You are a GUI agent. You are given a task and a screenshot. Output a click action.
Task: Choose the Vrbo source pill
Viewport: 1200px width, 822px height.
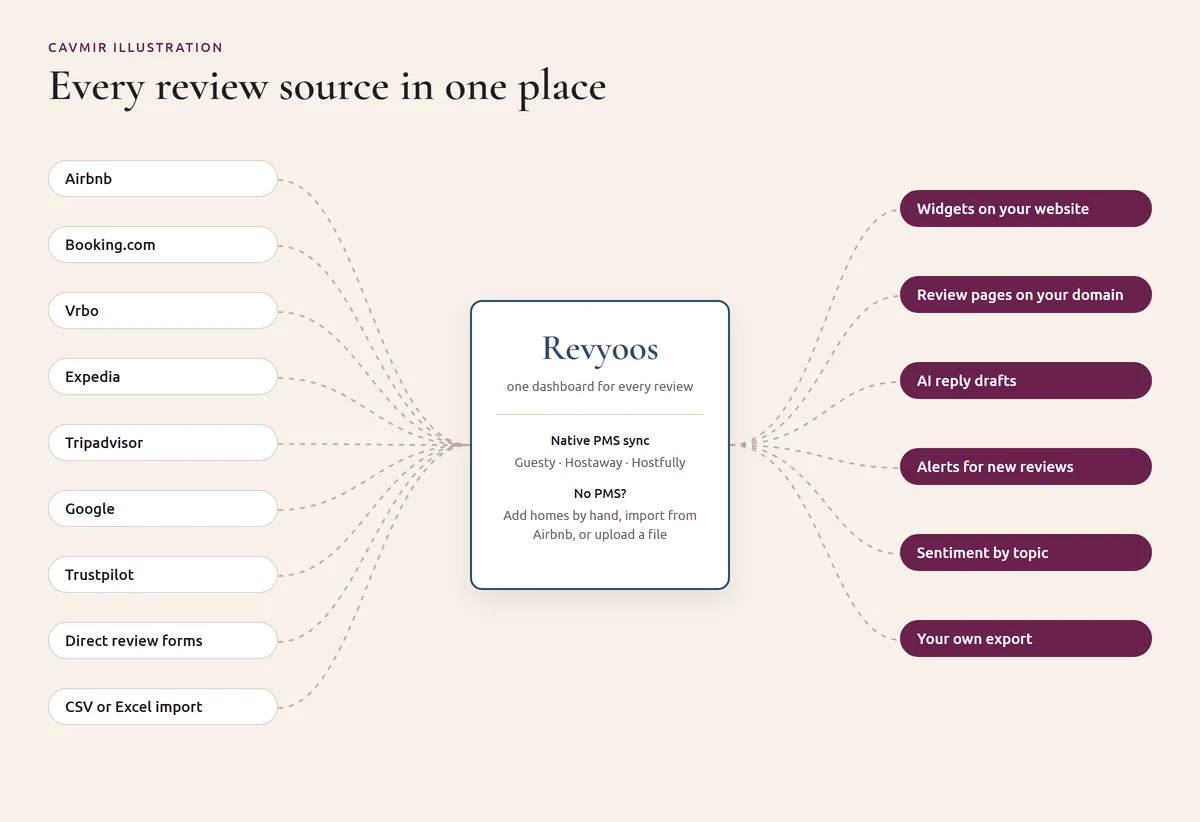tap(163, 311)
